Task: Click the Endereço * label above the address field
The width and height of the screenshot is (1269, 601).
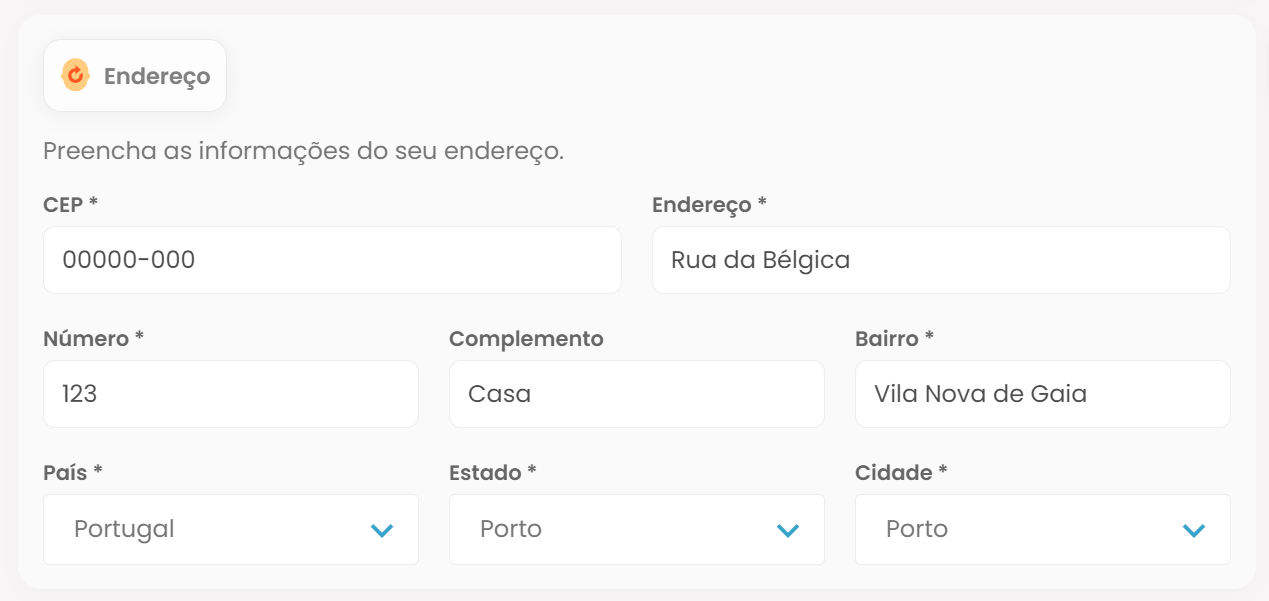Action: (709, 204)
